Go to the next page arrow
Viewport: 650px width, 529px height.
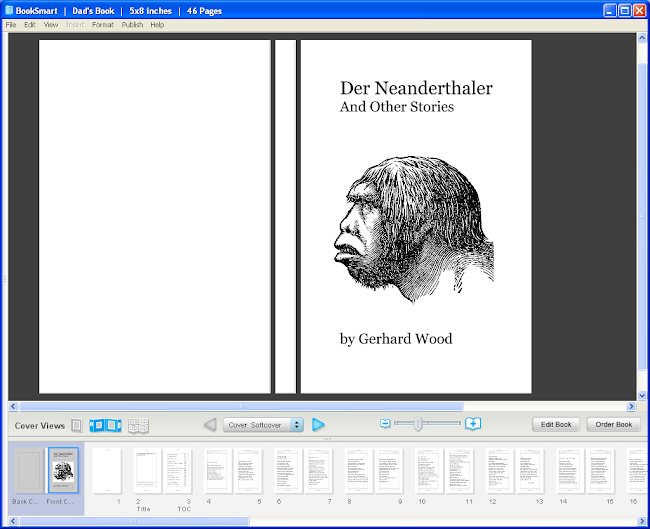(x=318, y=425)
